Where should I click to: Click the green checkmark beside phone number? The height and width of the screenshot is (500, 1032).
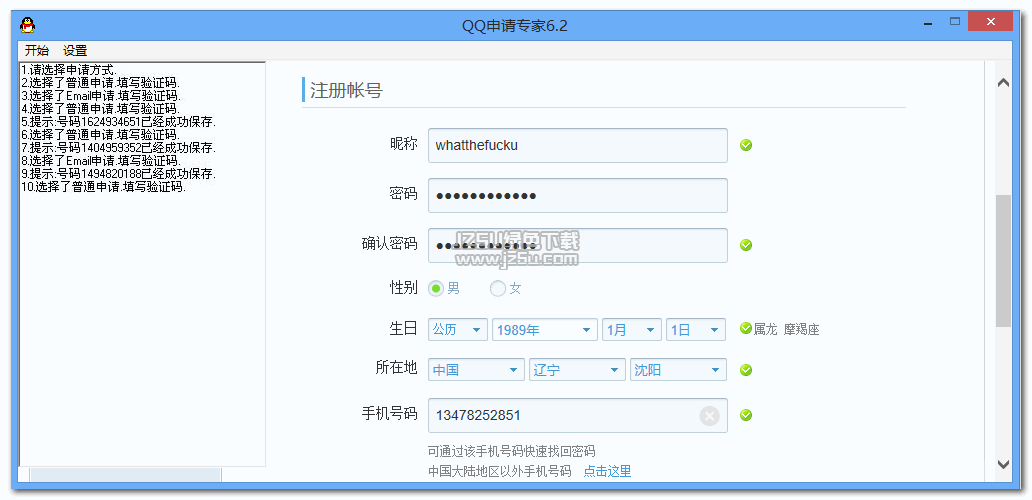[x=746, y=415]
